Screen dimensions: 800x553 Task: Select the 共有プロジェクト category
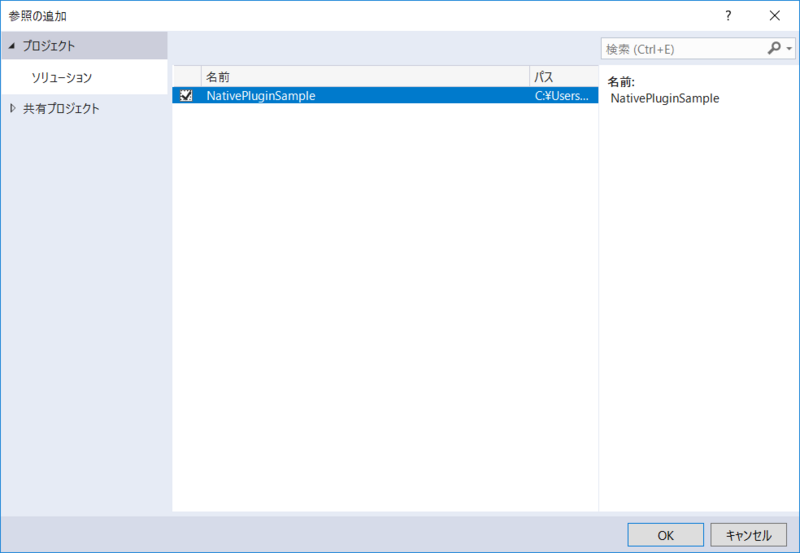click(x=61, y=108)
